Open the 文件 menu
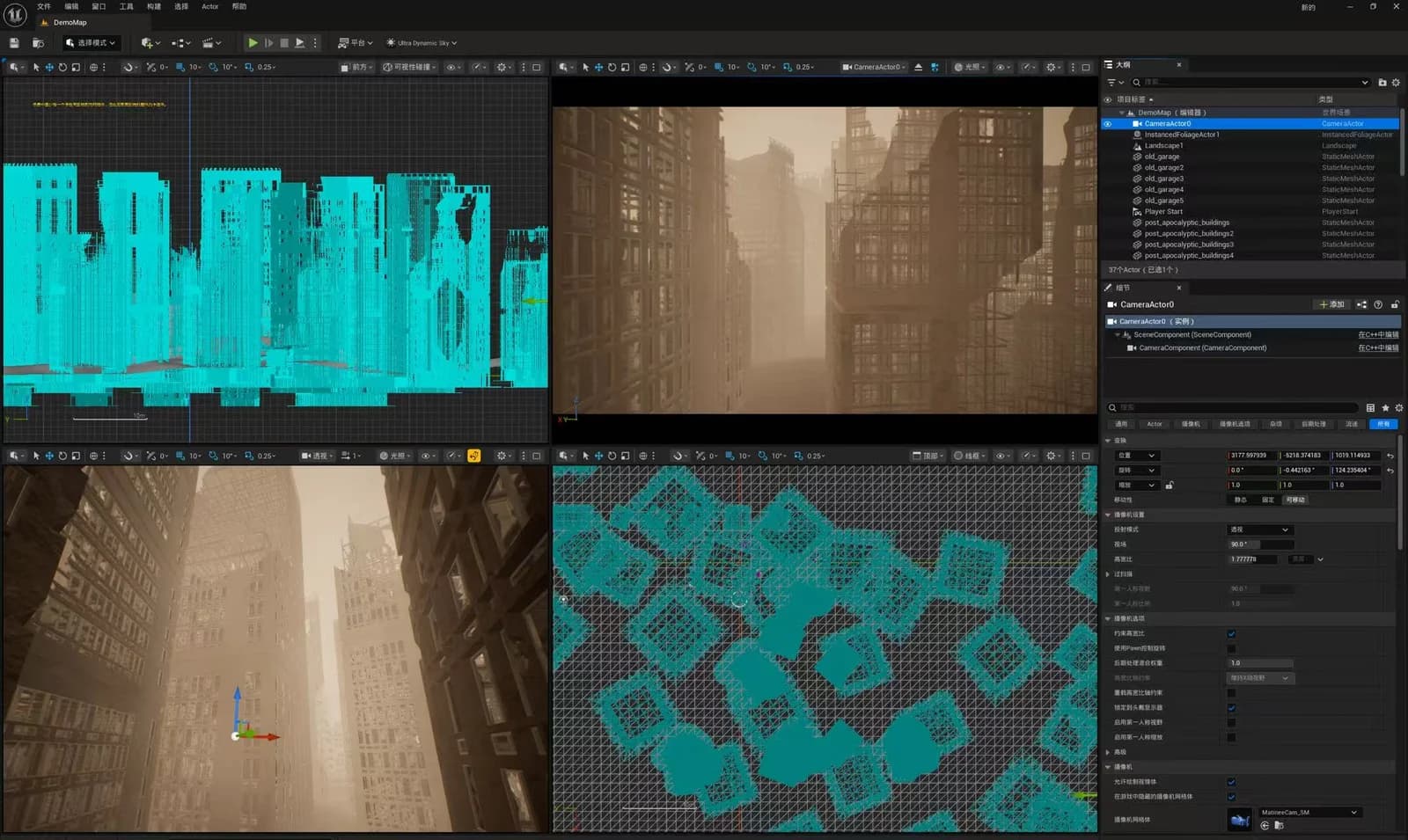The width and height of the screenshot is (1408, 840). [44, 6]
